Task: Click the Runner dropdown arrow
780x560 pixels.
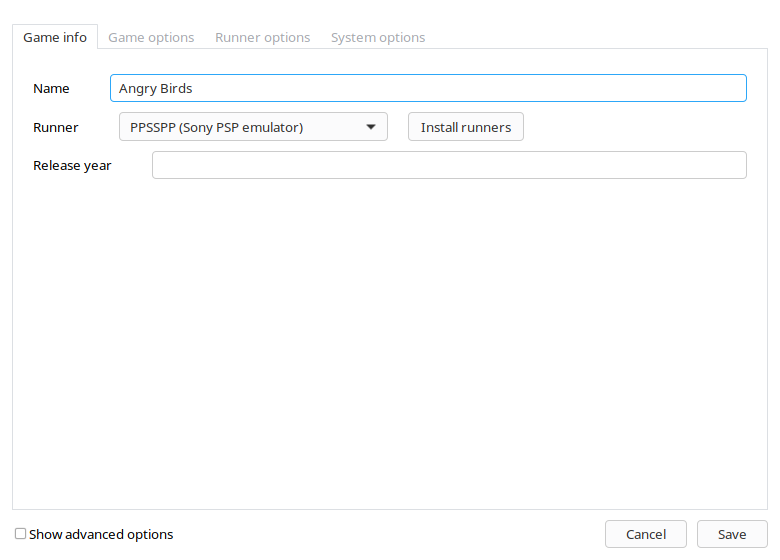Action: (370, 127)
